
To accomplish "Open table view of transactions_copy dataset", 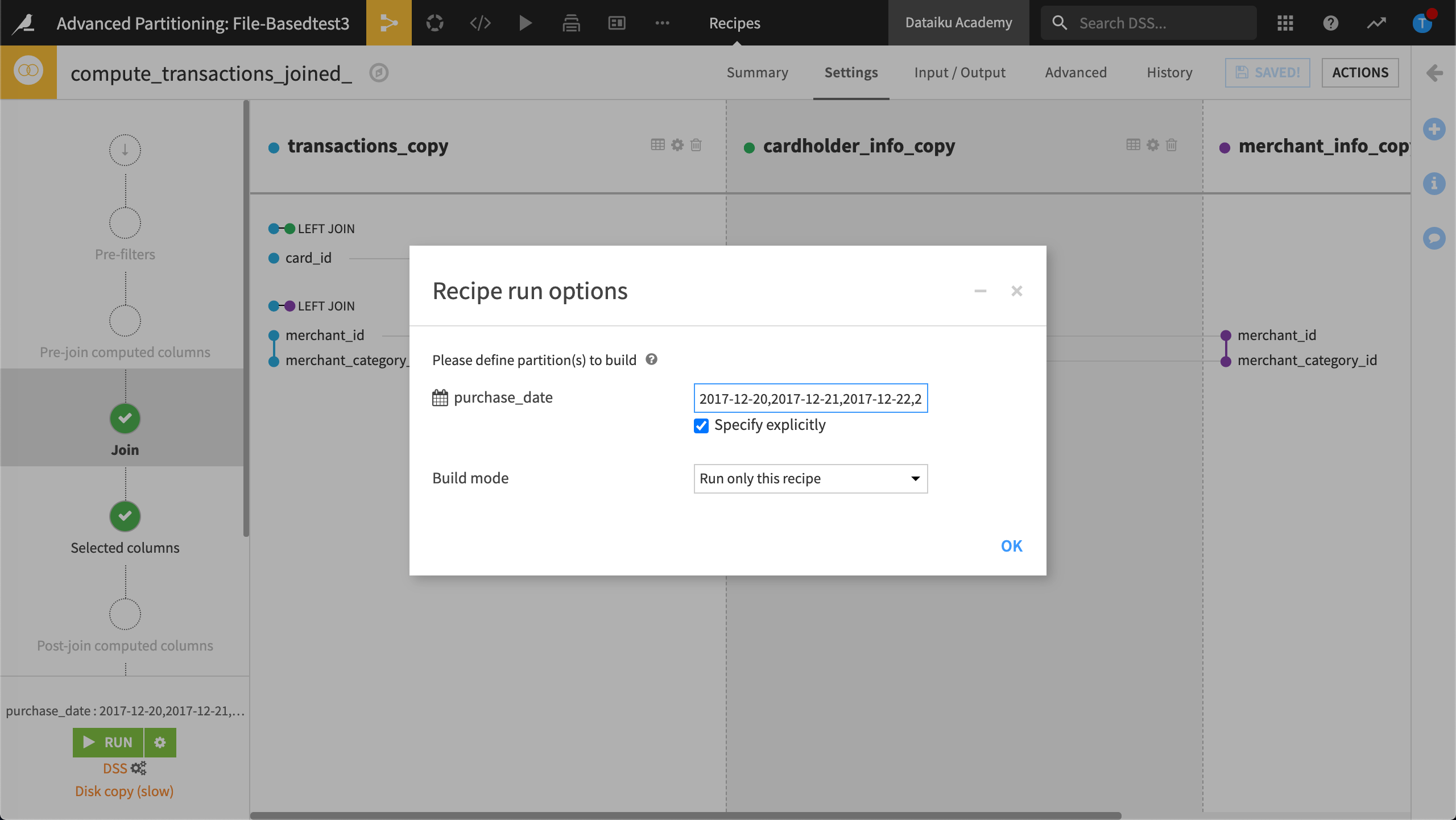I will pyautogui.click(x=657, y=145).
